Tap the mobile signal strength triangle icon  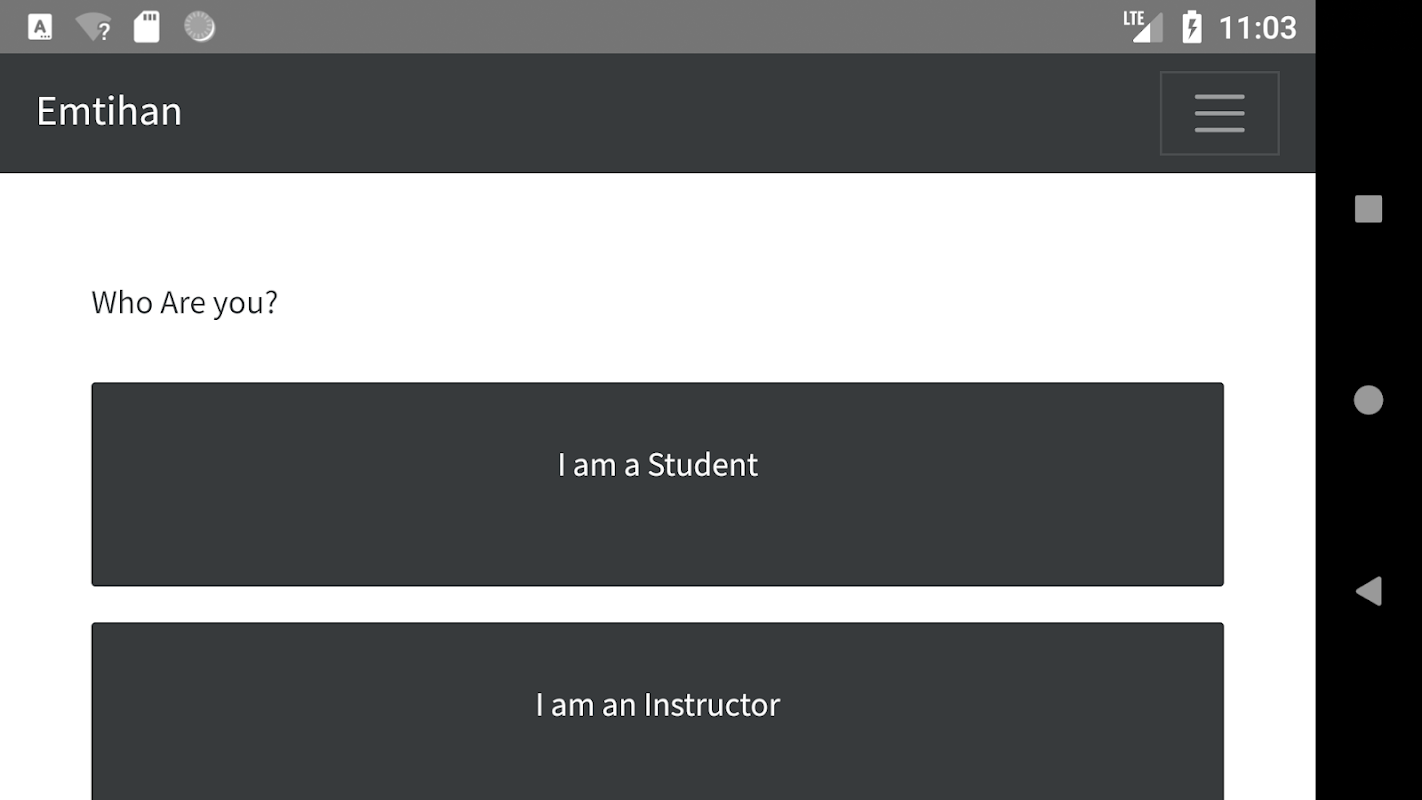coord(1148,30)
